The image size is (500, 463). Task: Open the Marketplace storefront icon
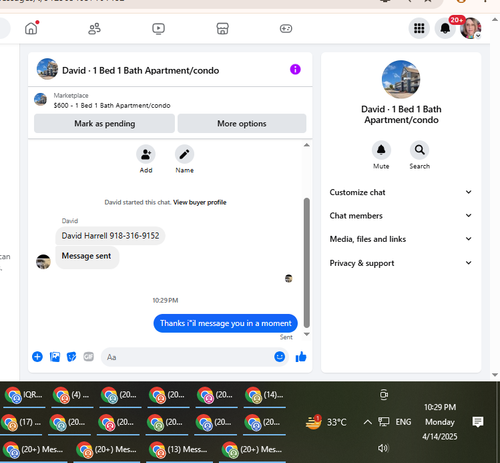pos(222,28)
